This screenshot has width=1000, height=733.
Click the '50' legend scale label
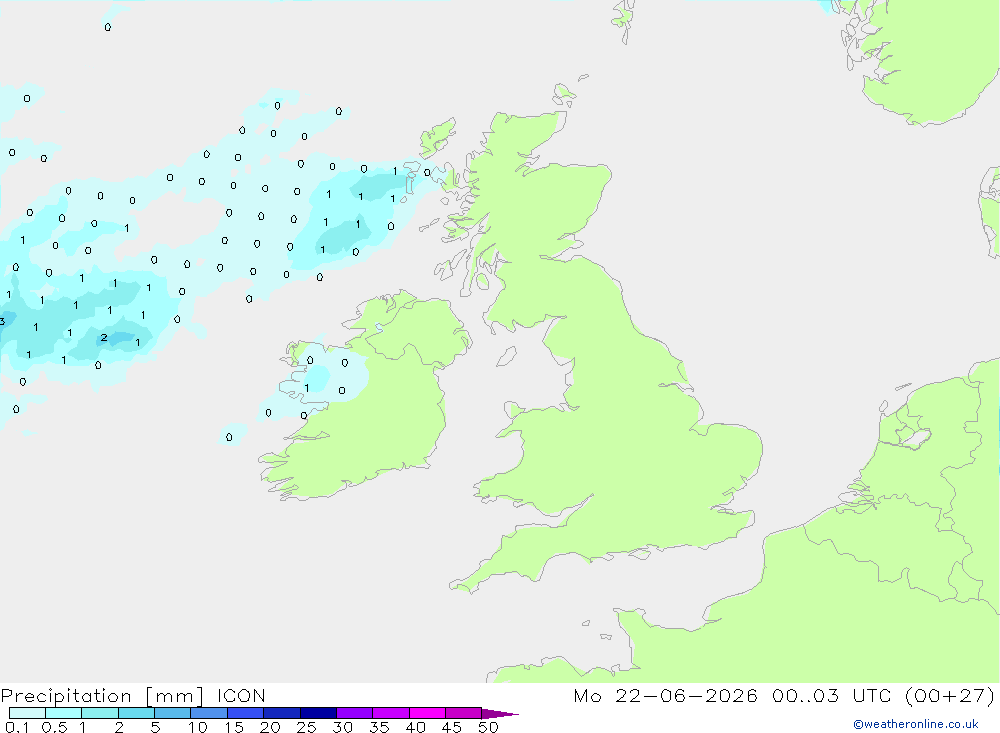point(488,727)
